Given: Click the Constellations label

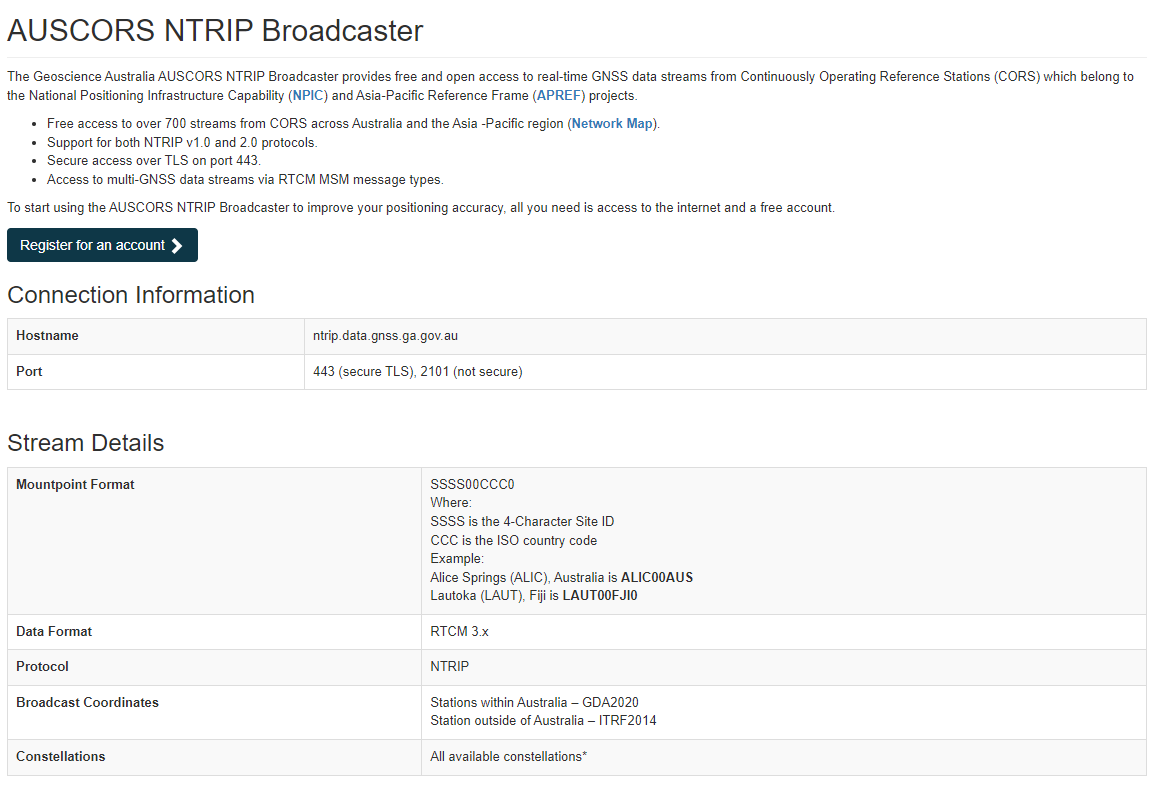Looking at the screenshot, I should click(x=61, y=757).
